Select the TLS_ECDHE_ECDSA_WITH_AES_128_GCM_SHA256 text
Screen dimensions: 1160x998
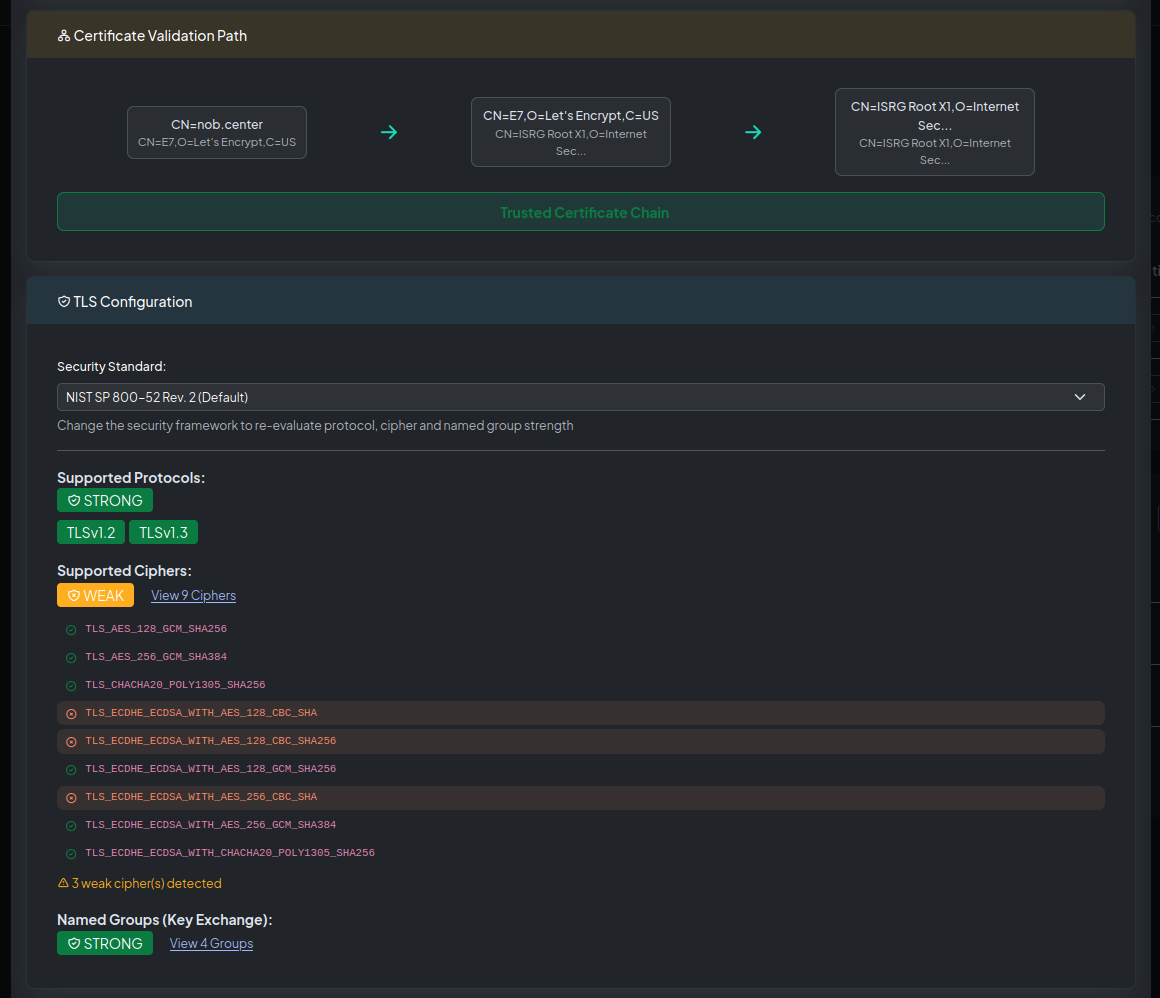(x=211, y=769)
